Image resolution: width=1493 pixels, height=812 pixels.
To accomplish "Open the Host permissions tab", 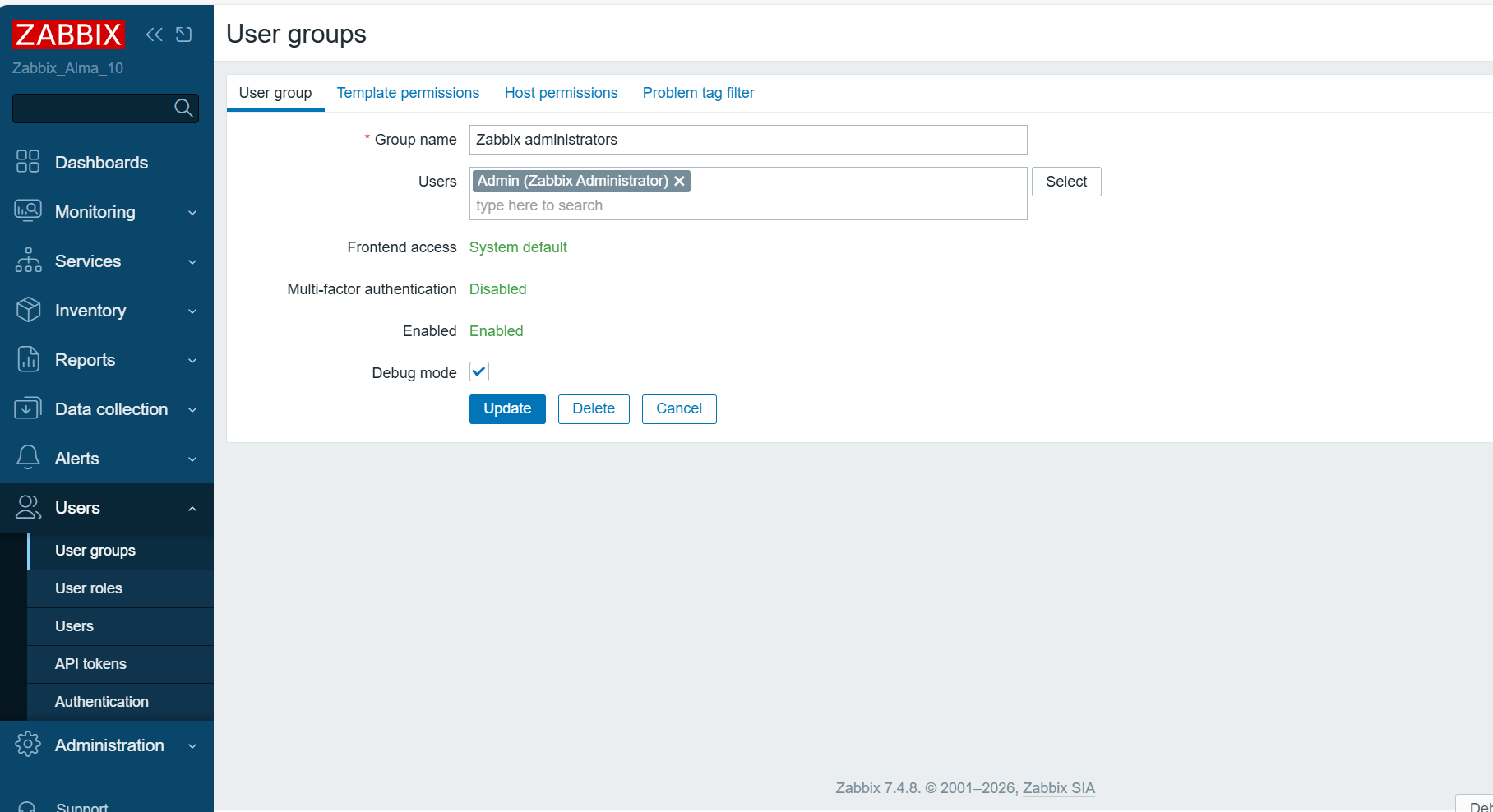I will click(561, 93).
